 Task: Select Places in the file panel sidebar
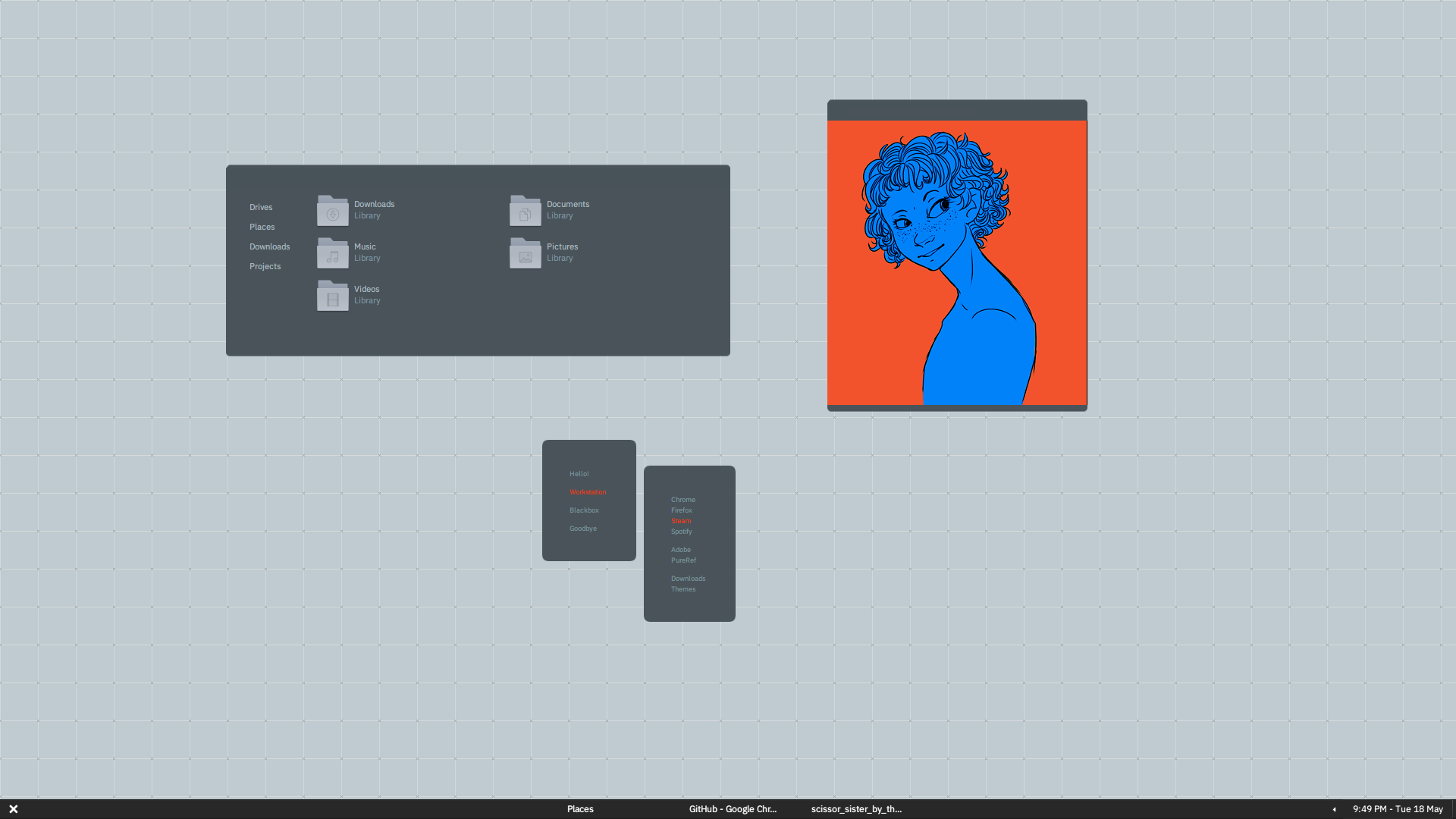pyautogui.click(x=262, y=227)
